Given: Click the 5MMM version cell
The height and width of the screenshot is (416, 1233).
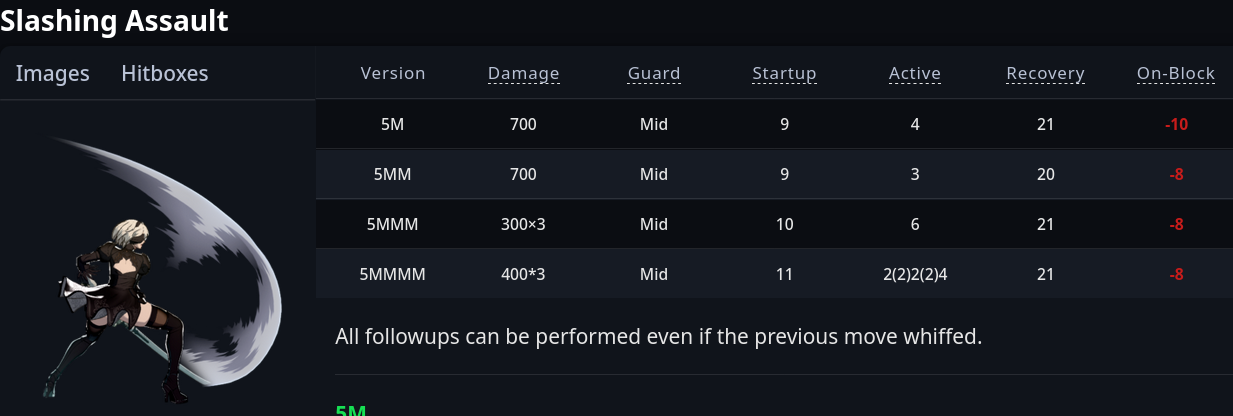Looking at the screenshot, I should pos(393,224).
